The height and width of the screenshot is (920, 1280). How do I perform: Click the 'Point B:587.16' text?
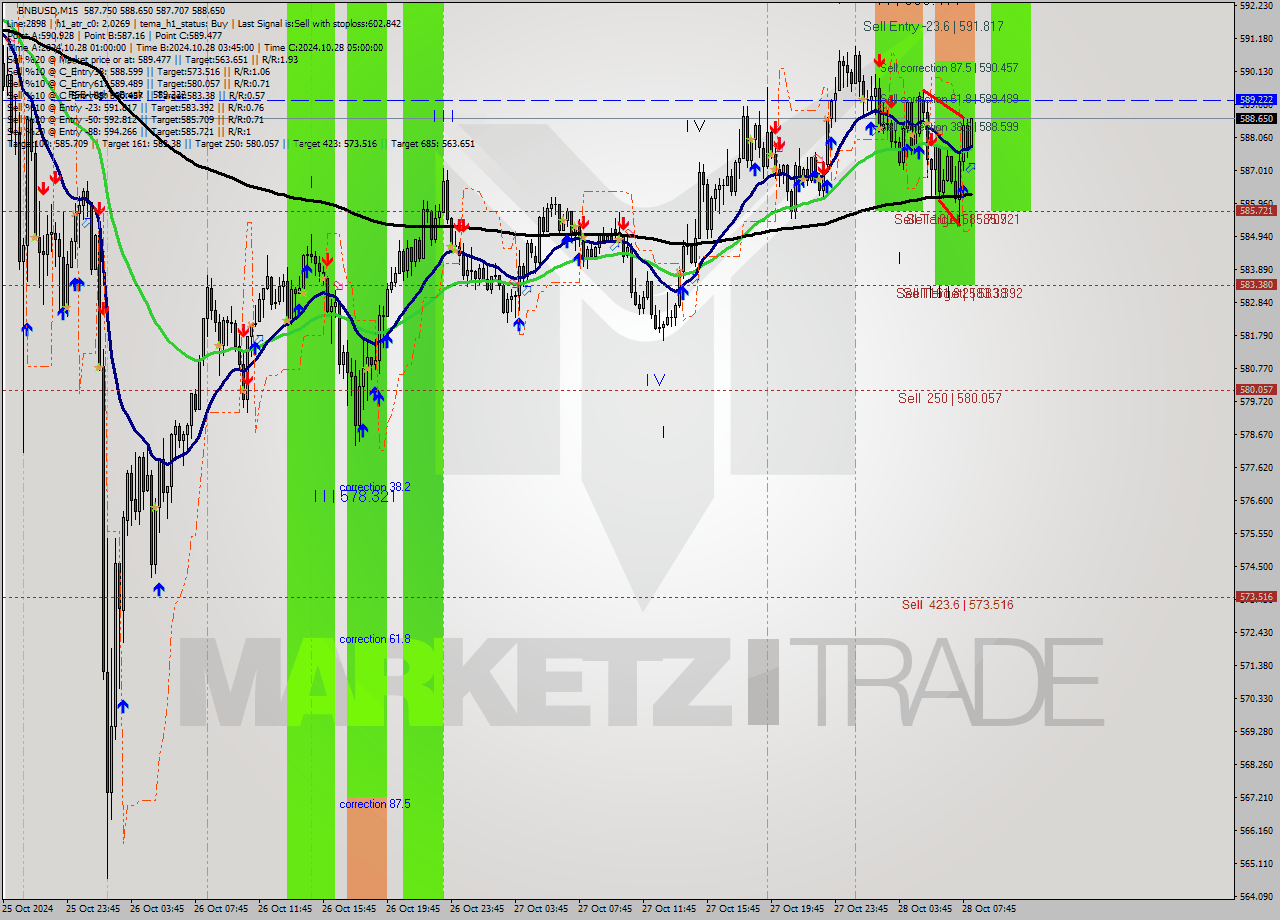[x=114, y=35]
